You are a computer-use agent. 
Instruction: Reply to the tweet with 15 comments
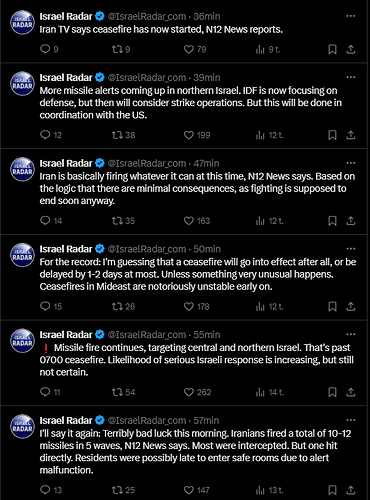click(x=51, y=306)
